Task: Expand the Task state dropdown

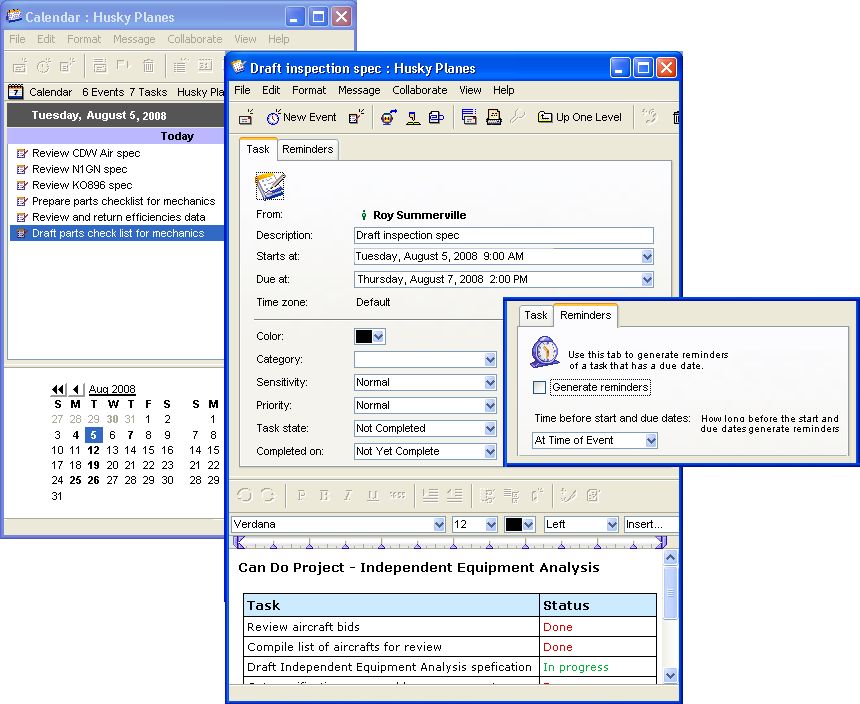Action: (x=490, y=429)
